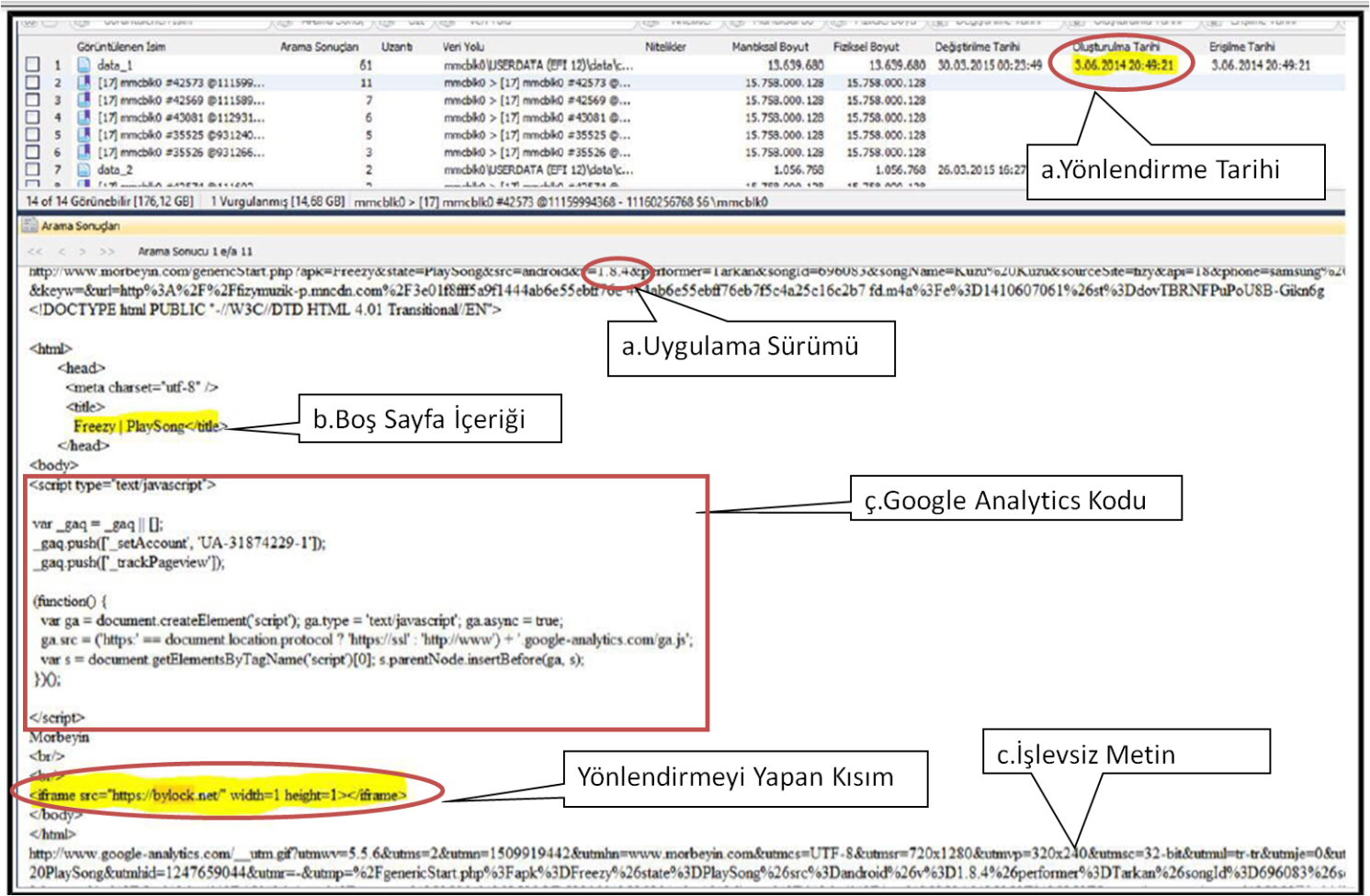Click the icon of mmcblk0 #42569 entry
The height and width of the screenshot is (896, 1370).
pyautogui.click(x=84, y=100)
